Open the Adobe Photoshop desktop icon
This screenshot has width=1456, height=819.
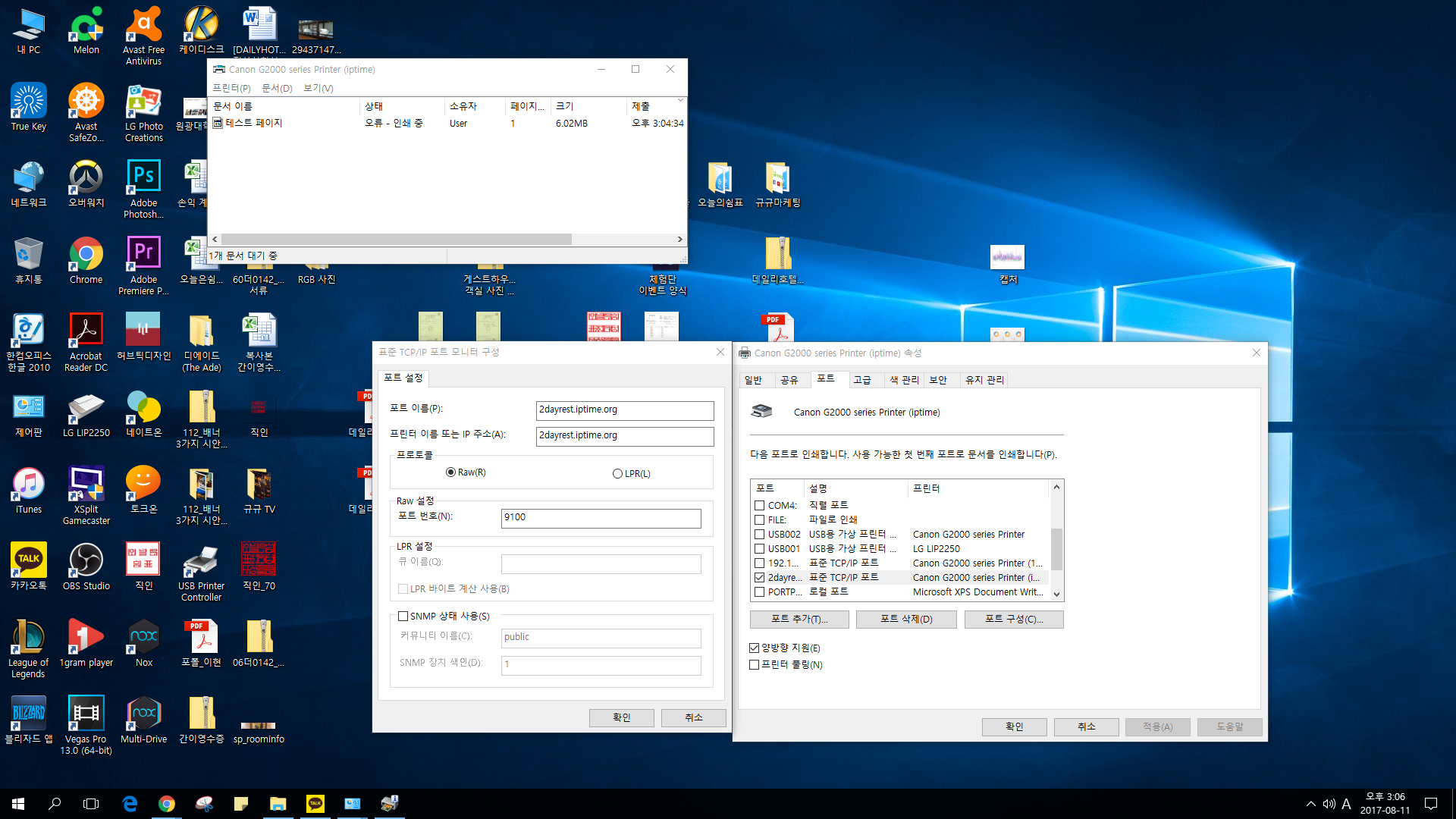[x=143, y=189]
